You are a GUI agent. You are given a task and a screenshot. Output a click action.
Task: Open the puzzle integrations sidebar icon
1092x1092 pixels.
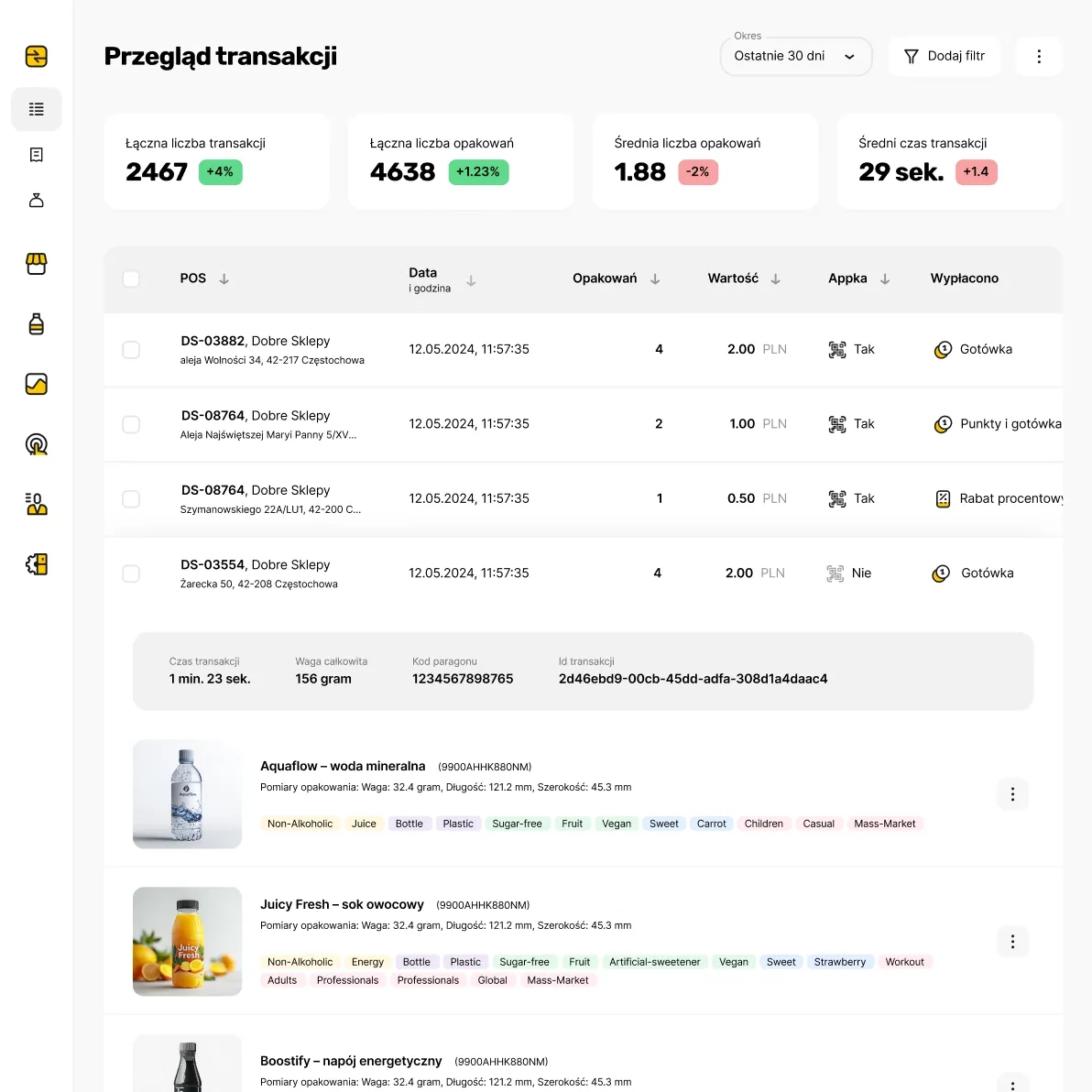click(x=37, y=564)
